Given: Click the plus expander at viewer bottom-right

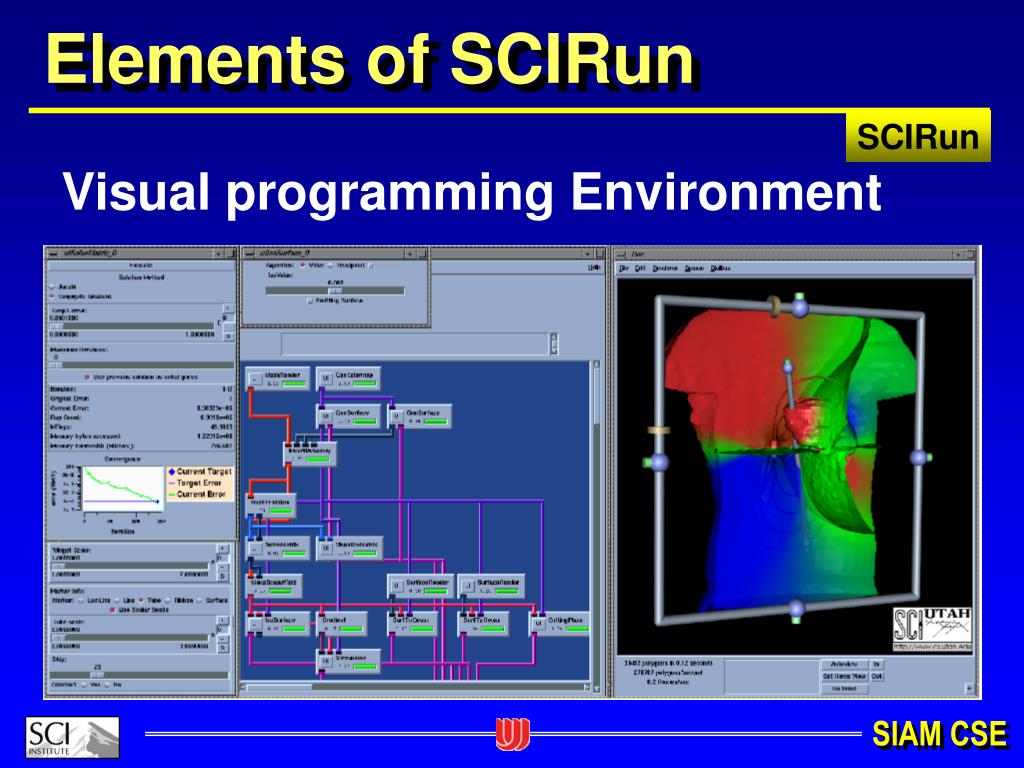Looking at the screenshot, I should tap(968, 688).
